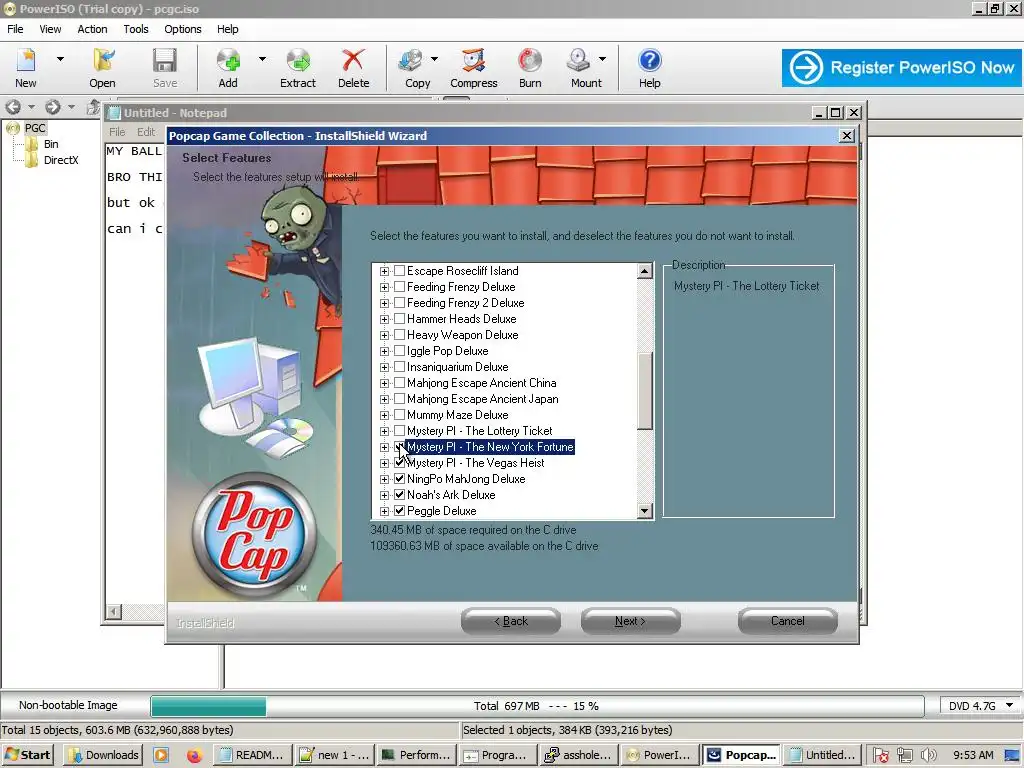Screen dimensions: 1024x768
Task: Click the feature list scroll down arrow
Action: tap(645, 511)
